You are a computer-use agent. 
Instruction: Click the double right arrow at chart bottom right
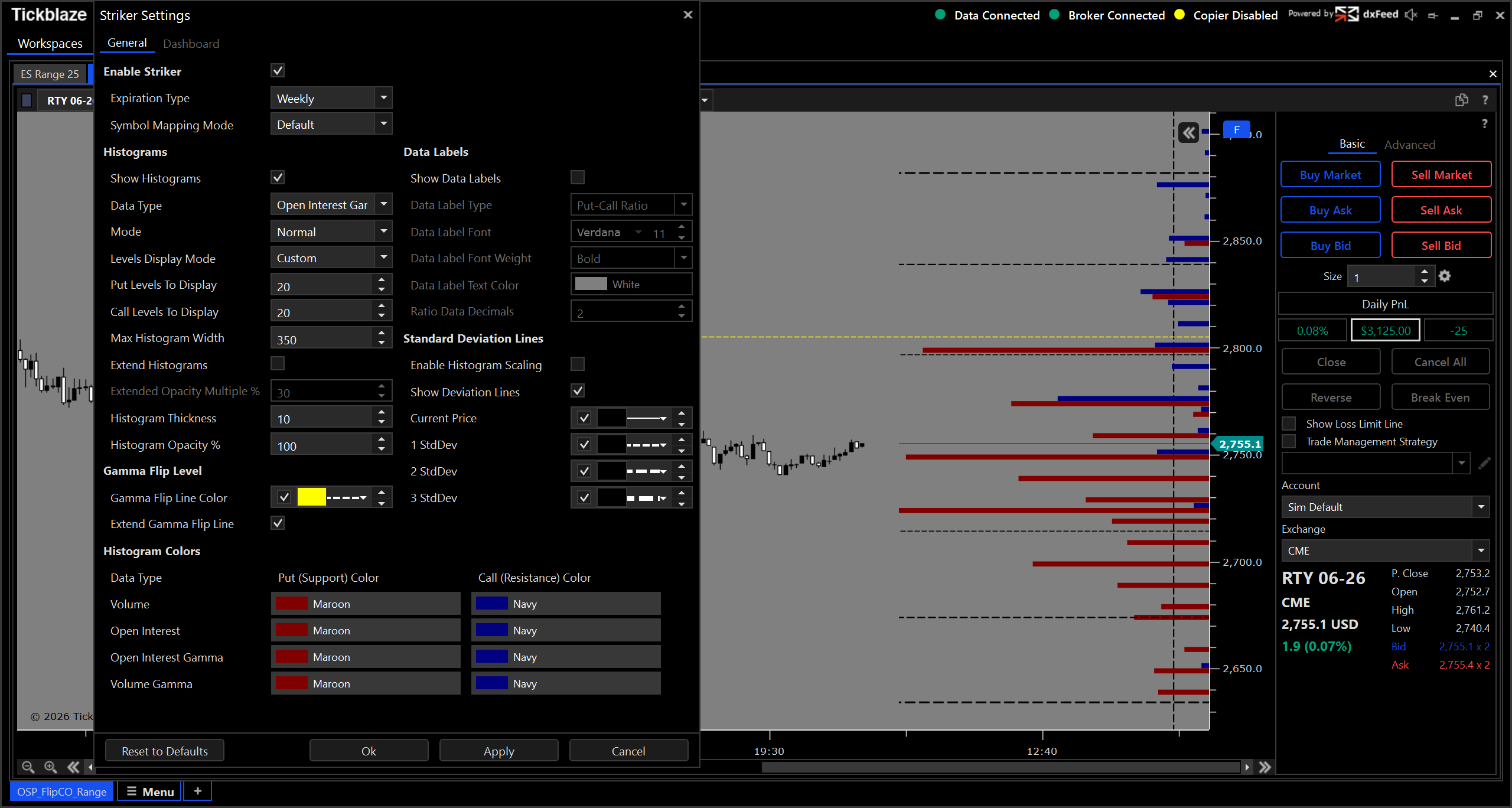[1265, 767]
